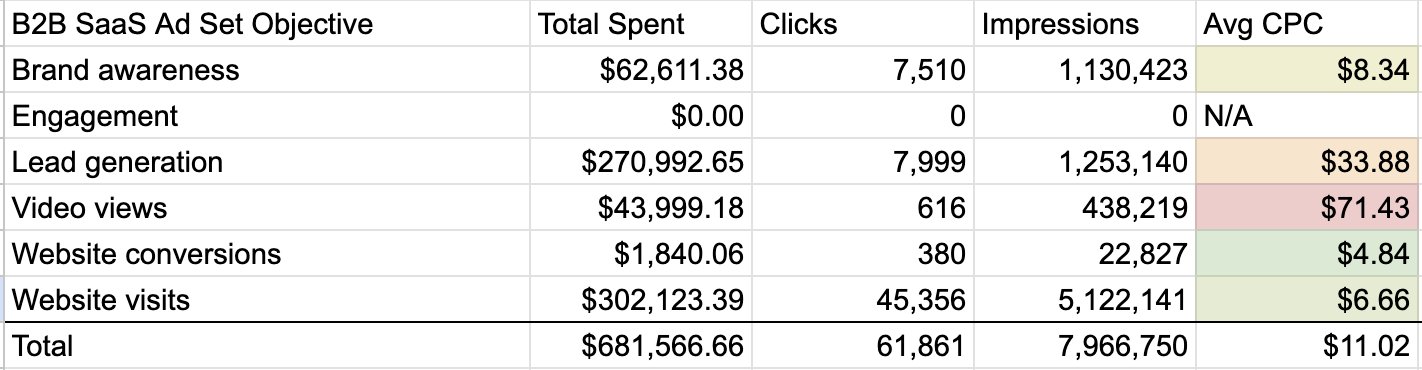Click the yellow $8.34 Brand awareness CPC cell

(x=1308, y=70)
